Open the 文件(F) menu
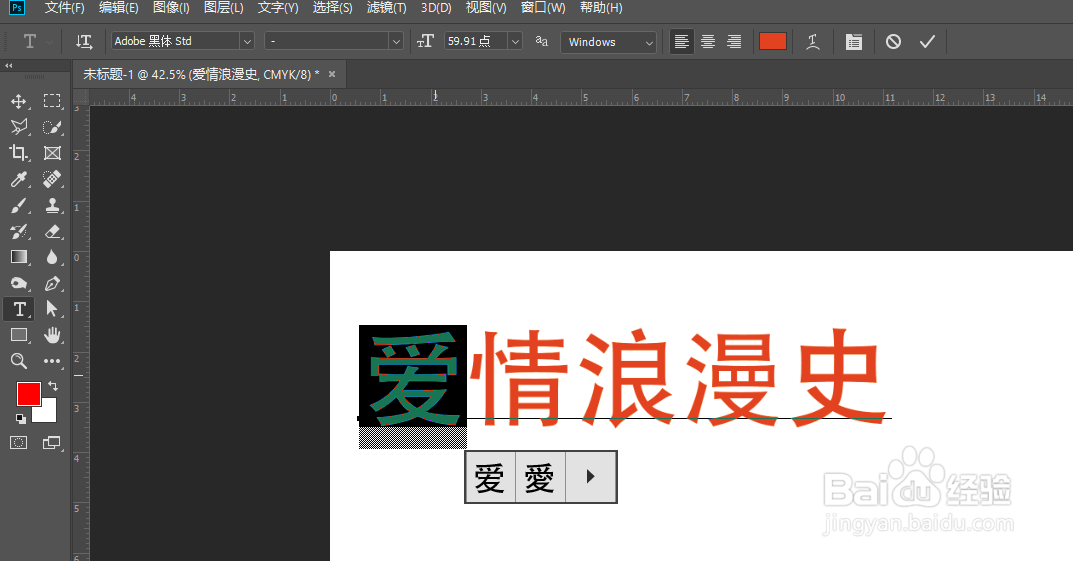 [64, 8]
